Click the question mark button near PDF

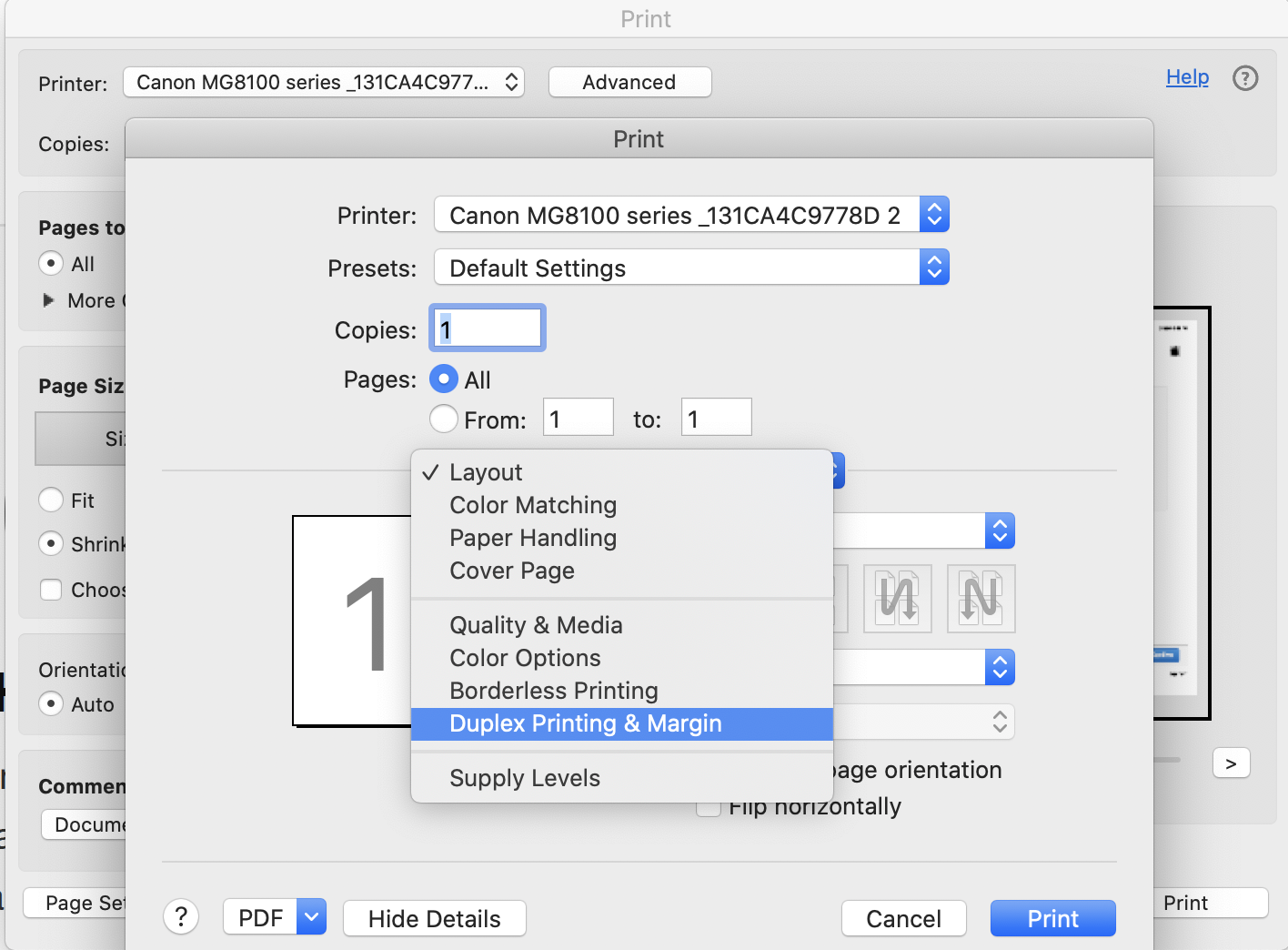[181, 917]
